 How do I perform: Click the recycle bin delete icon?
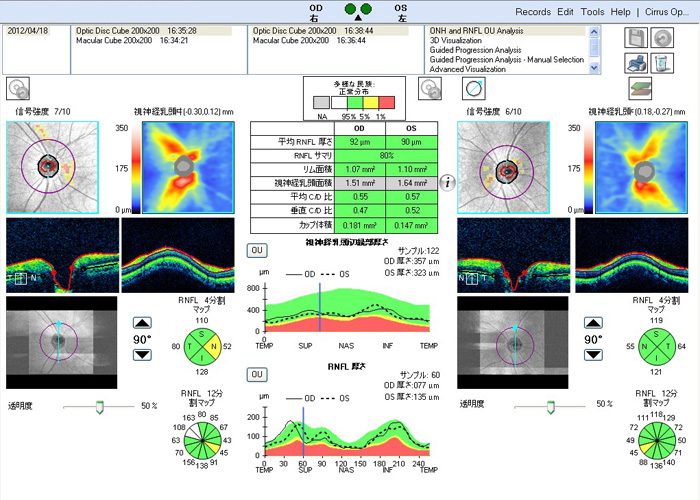point(662,63)
